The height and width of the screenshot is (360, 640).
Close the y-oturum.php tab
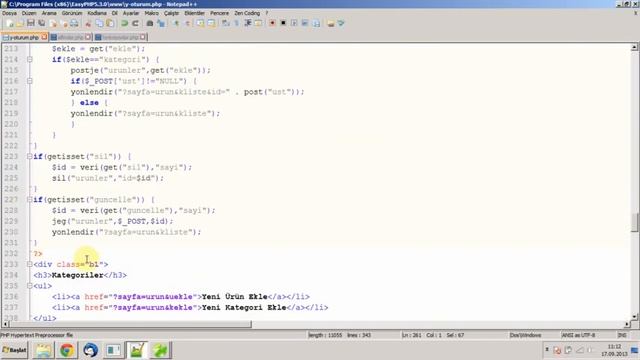click(x=44, y=37)
